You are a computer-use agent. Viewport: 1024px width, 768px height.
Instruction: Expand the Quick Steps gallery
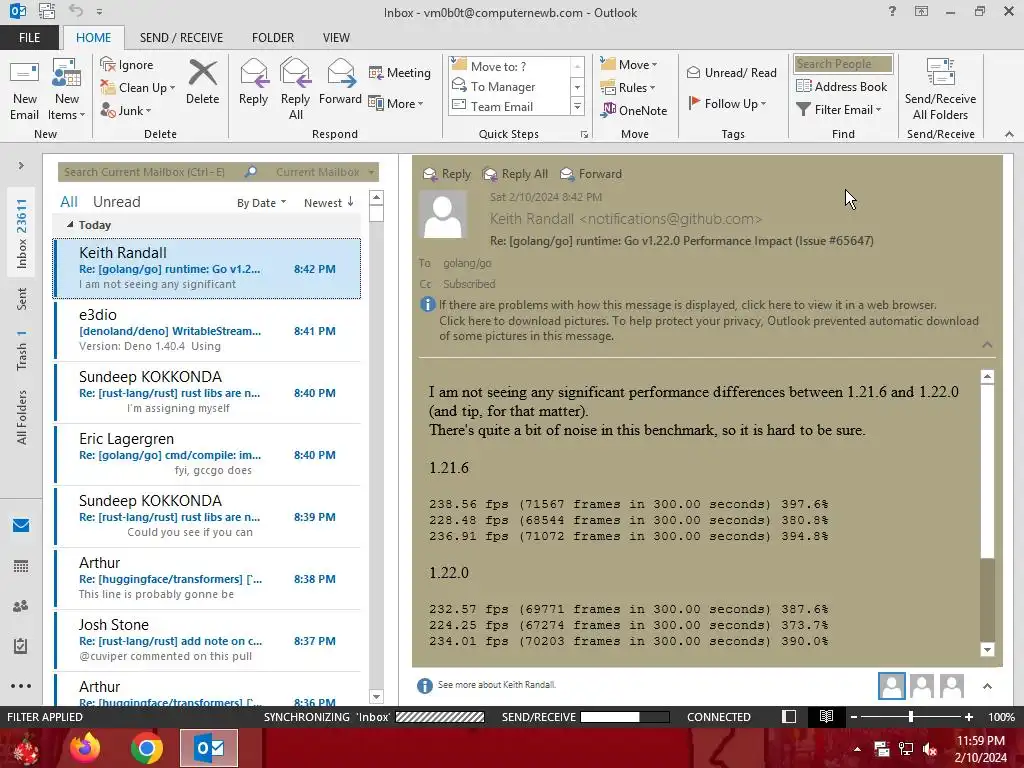(577, 106)
